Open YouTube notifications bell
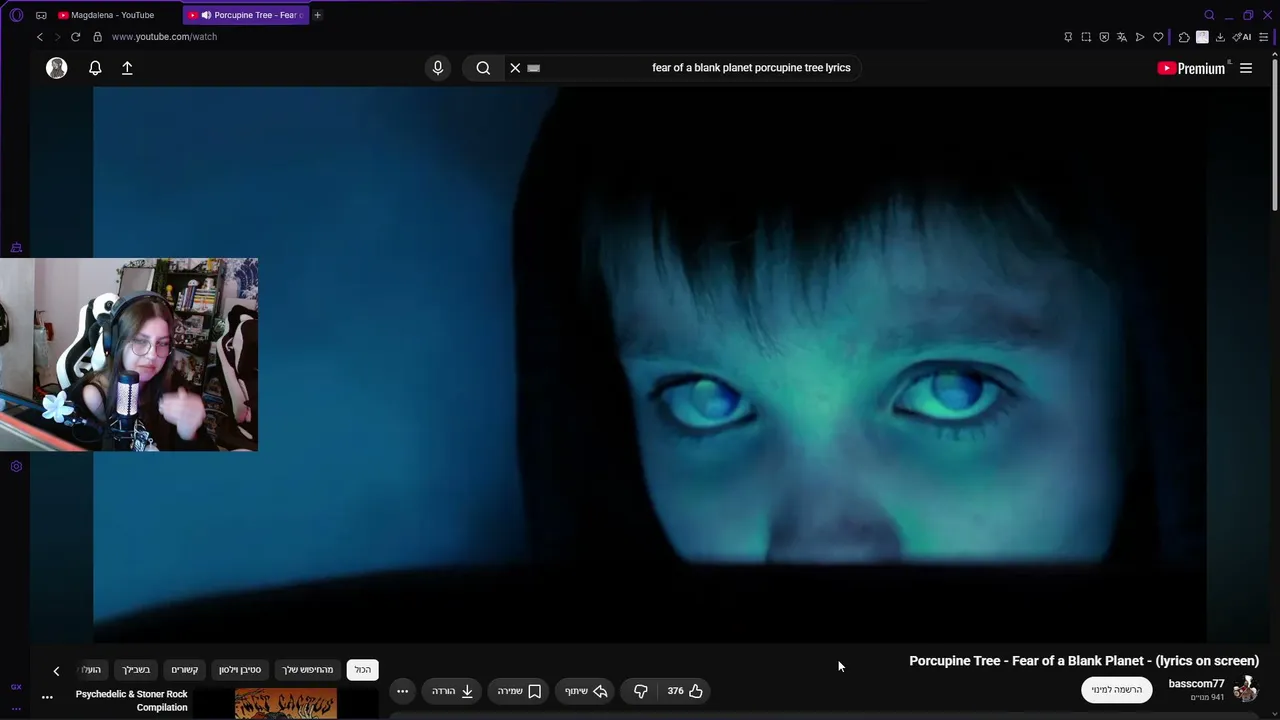The width and height of the screenshot is (1280, 720). click(95, 68)
